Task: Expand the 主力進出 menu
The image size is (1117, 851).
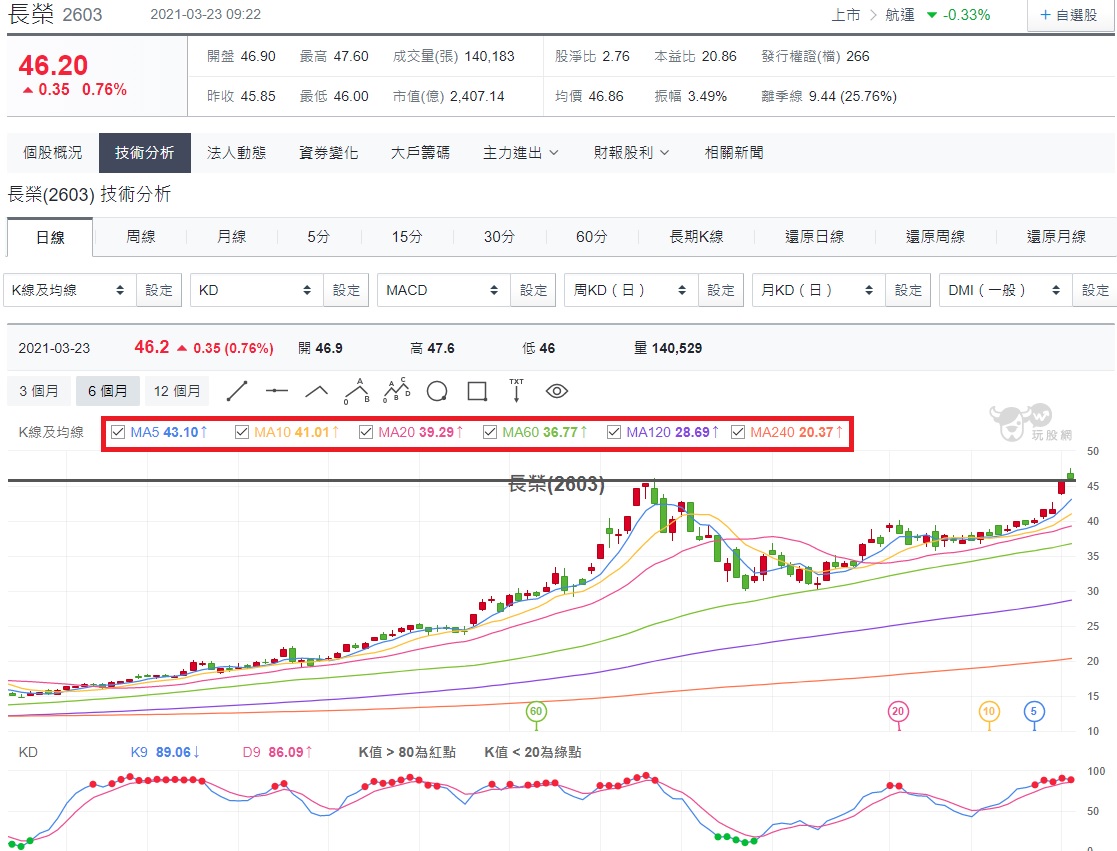Action: pos(521,152)
